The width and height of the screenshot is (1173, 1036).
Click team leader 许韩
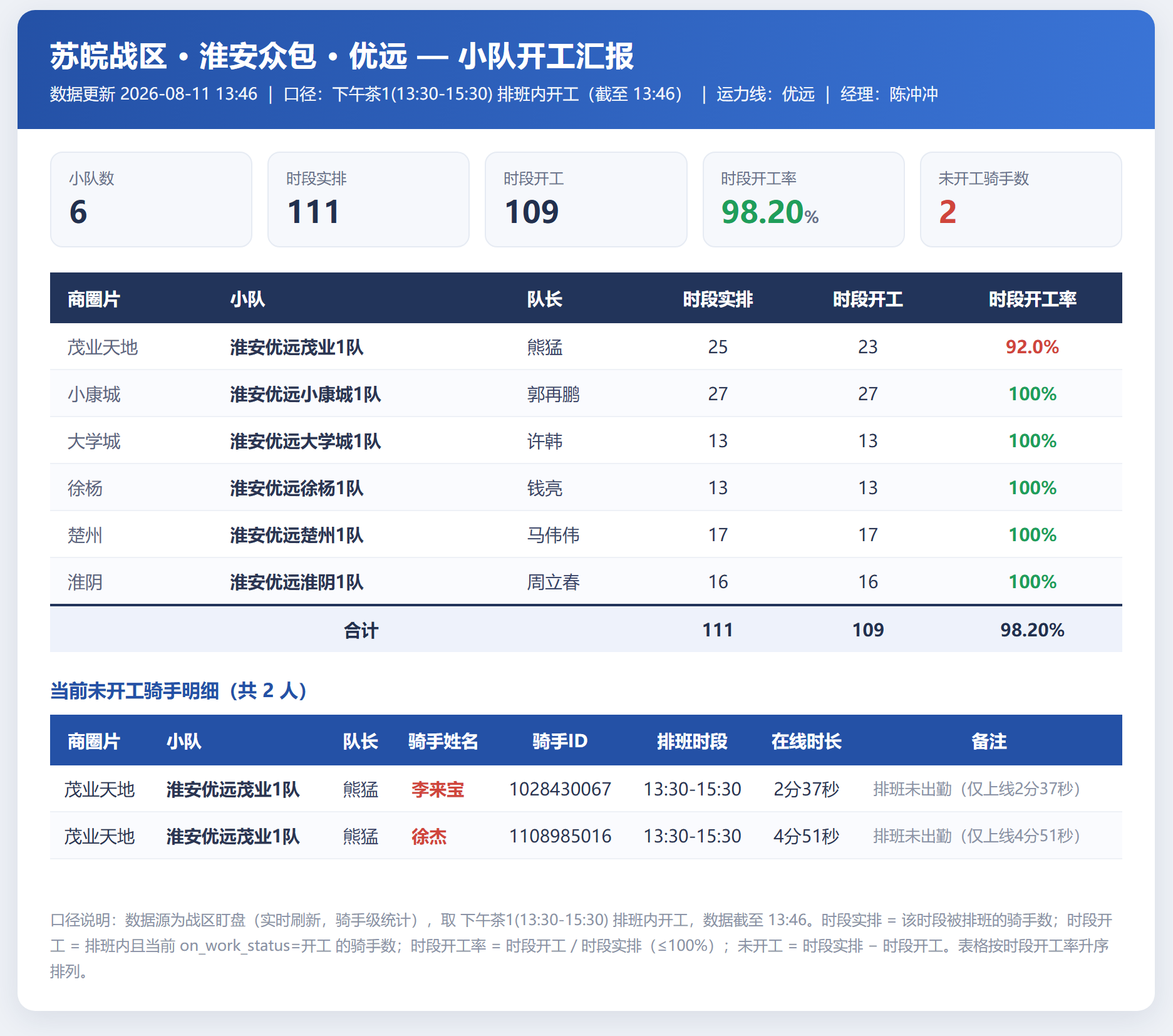[544, 441]
